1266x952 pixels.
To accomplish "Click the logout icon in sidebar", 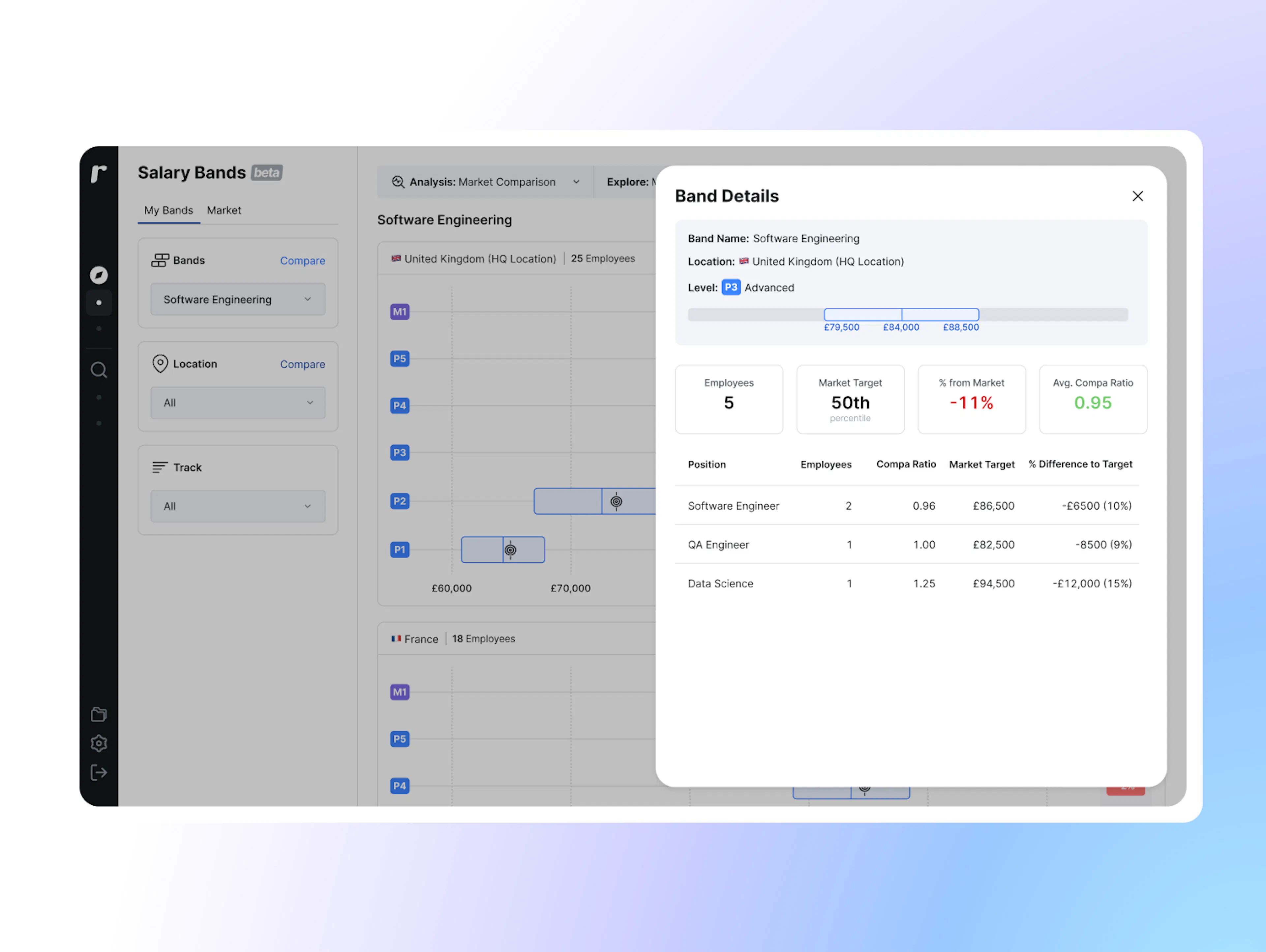I will [x=99, y=773].
